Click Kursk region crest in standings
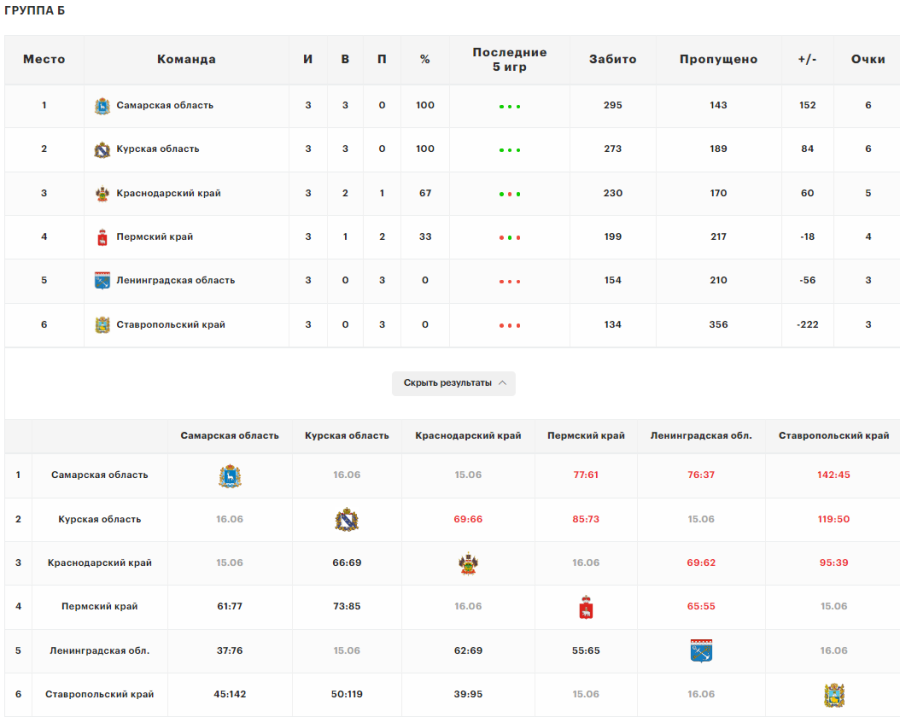This screenshot has width=900, height=717. (101, 149)
